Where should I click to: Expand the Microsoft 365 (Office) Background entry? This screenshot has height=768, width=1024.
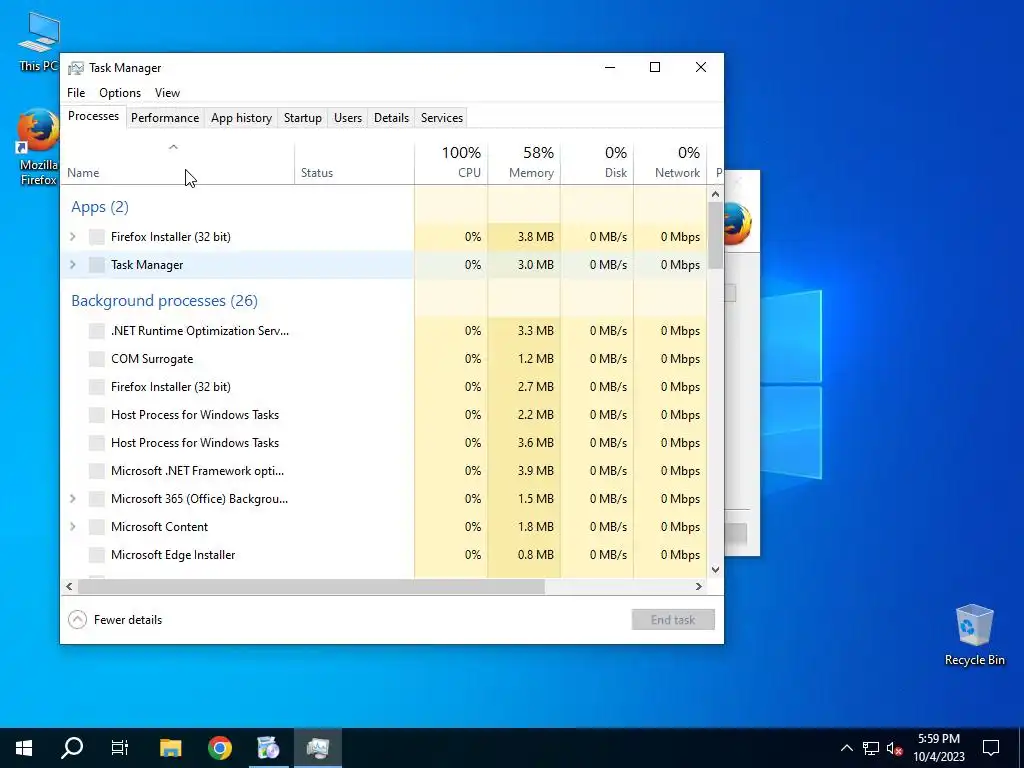[x=72, y=499]
